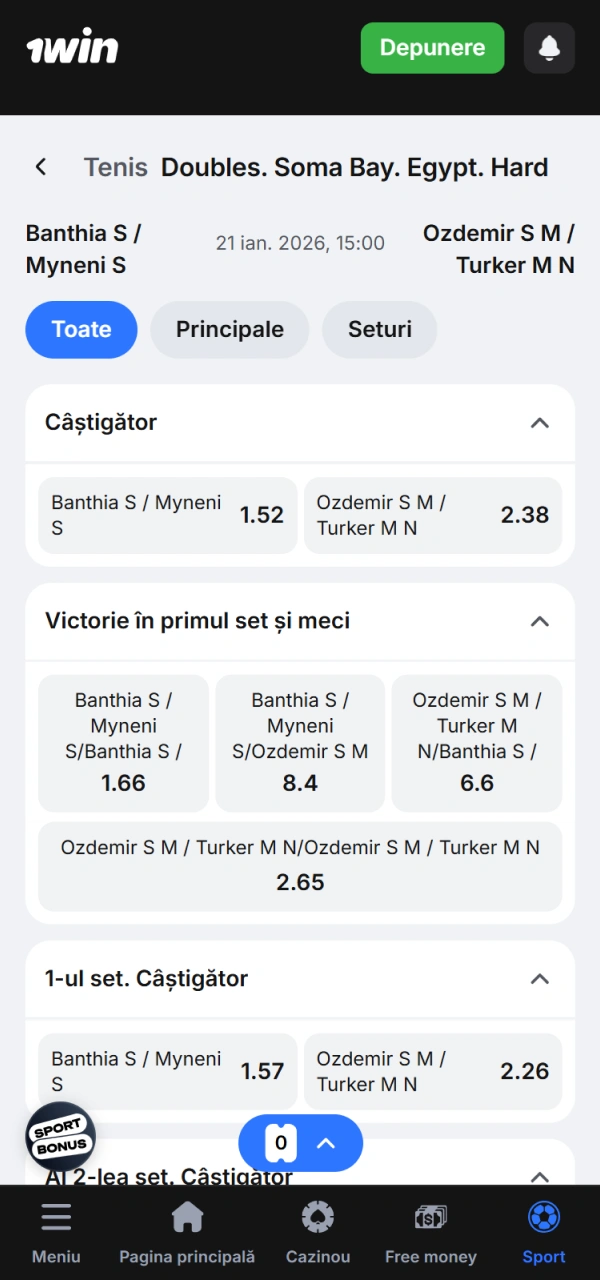Go back using the back arrow
Screen dimensions: 600x1280
pyautogui.click(x=40, y=167)
